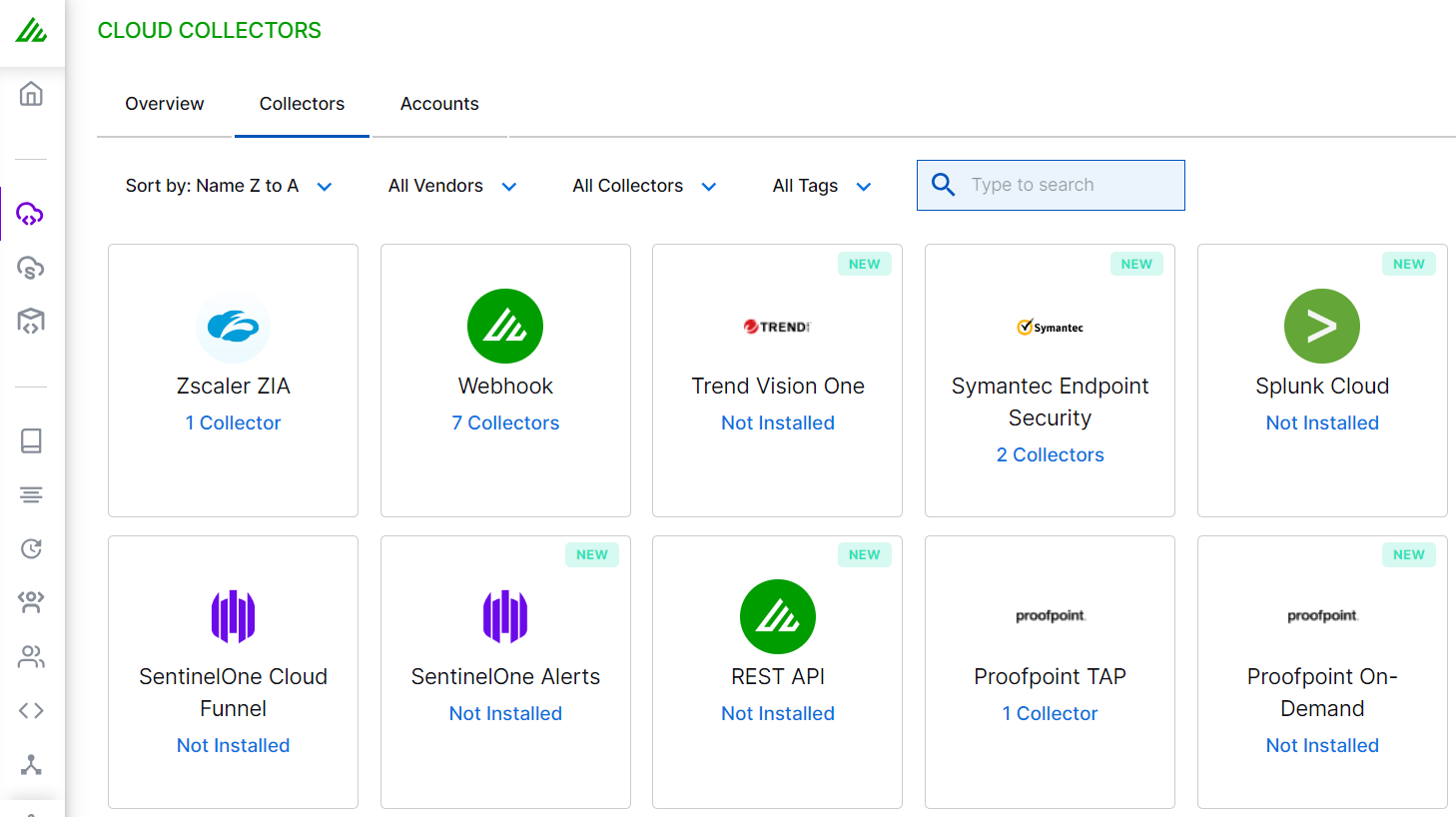Select the Proofpoint On-Demand title
The image size is (1456, 817).
point(1322,692)
